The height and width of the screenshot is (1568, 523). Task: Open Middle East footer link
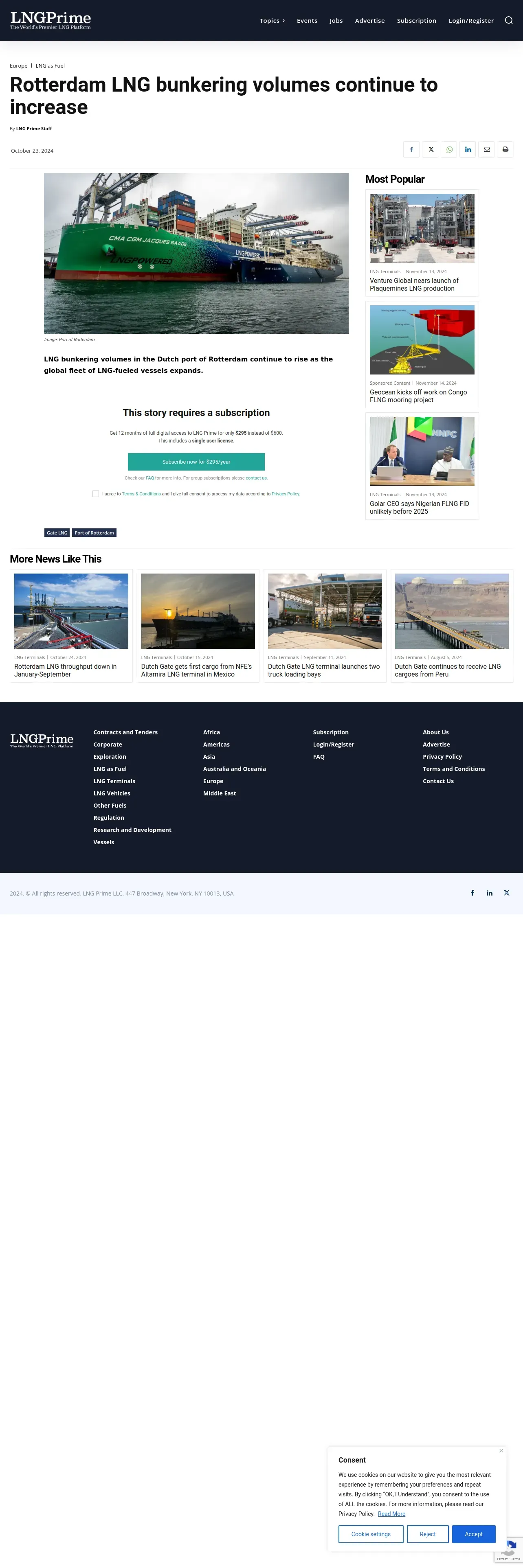[219, 793]
